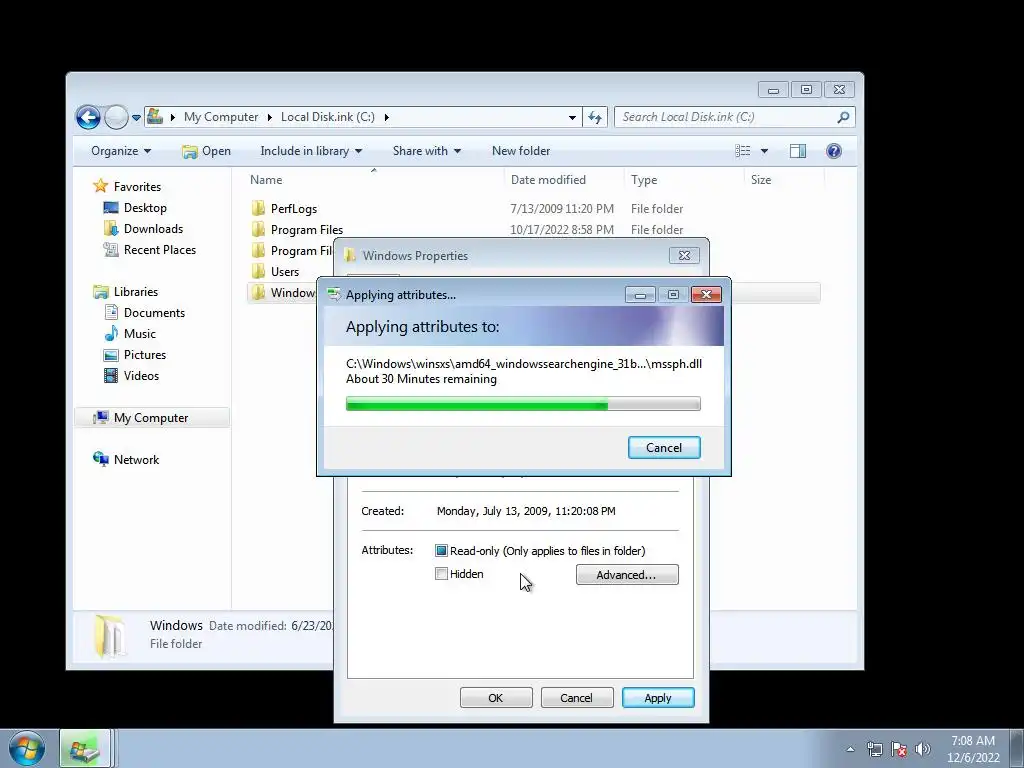This screenshot has width=1024, height=768.
Task: Click the attributes progress bar
Action: 522,404
